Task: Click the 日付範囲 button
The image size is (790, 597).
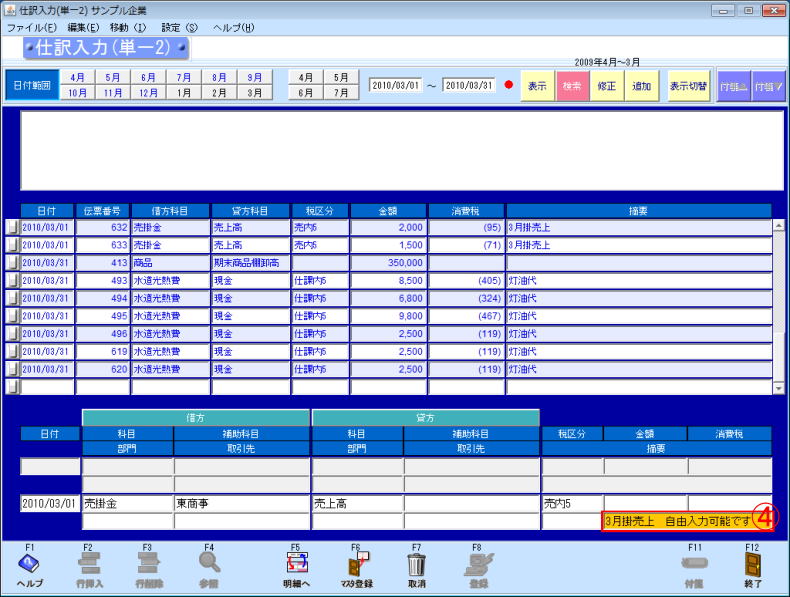Action: pyautogui.click(x=32, y=85)
